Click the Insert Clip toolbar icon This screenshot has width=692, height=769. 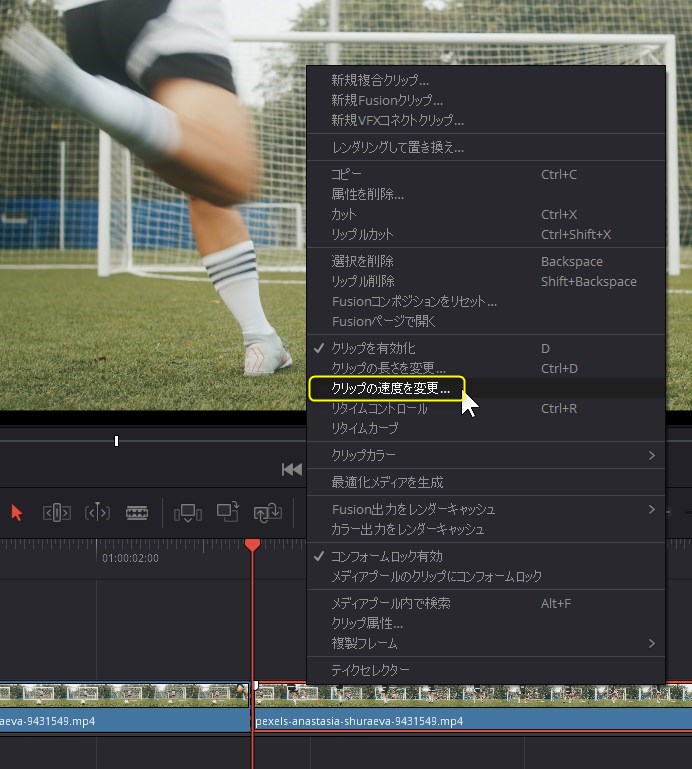click(x=188, y=513)
